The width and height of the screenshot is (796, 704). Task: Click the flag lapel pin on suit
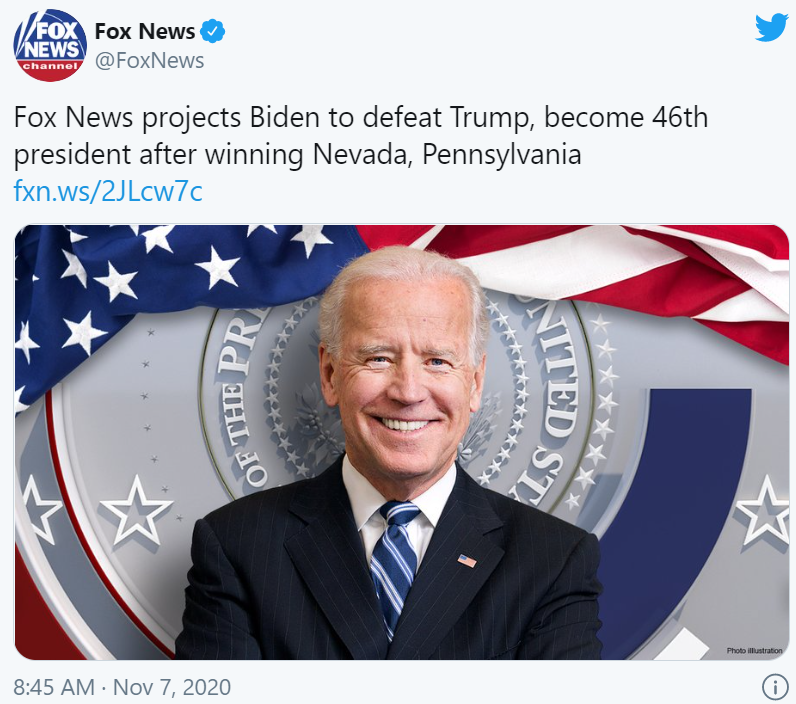(467, 560)
